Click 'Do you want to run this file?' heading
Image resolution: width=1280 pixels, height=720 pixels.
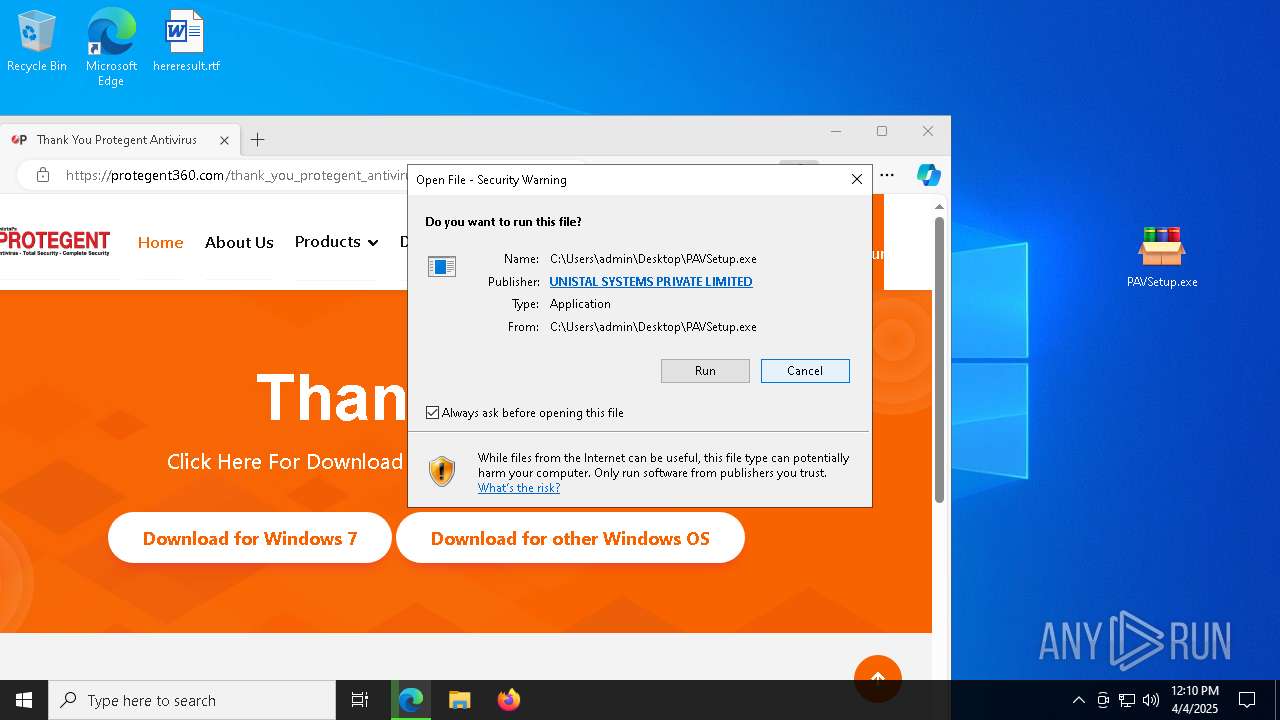pos(503,222)
